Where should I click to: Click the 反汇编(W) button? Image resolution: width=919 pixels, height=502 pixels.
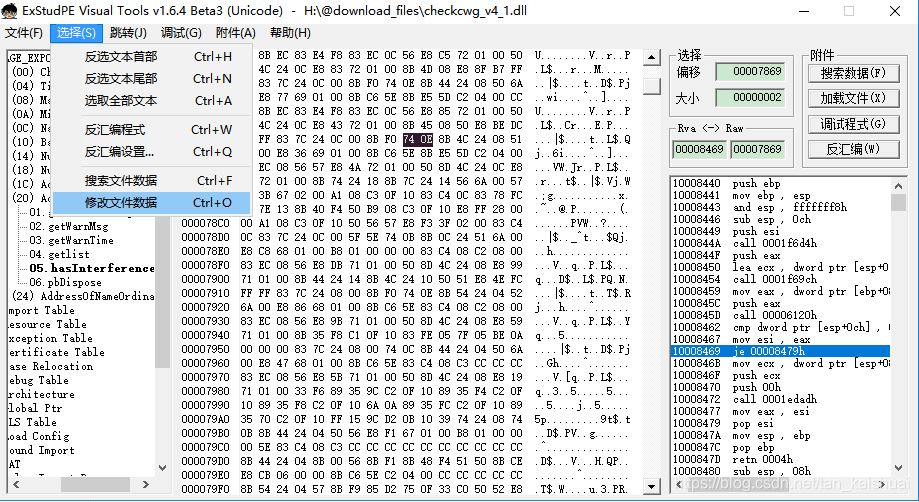[853, 149]
